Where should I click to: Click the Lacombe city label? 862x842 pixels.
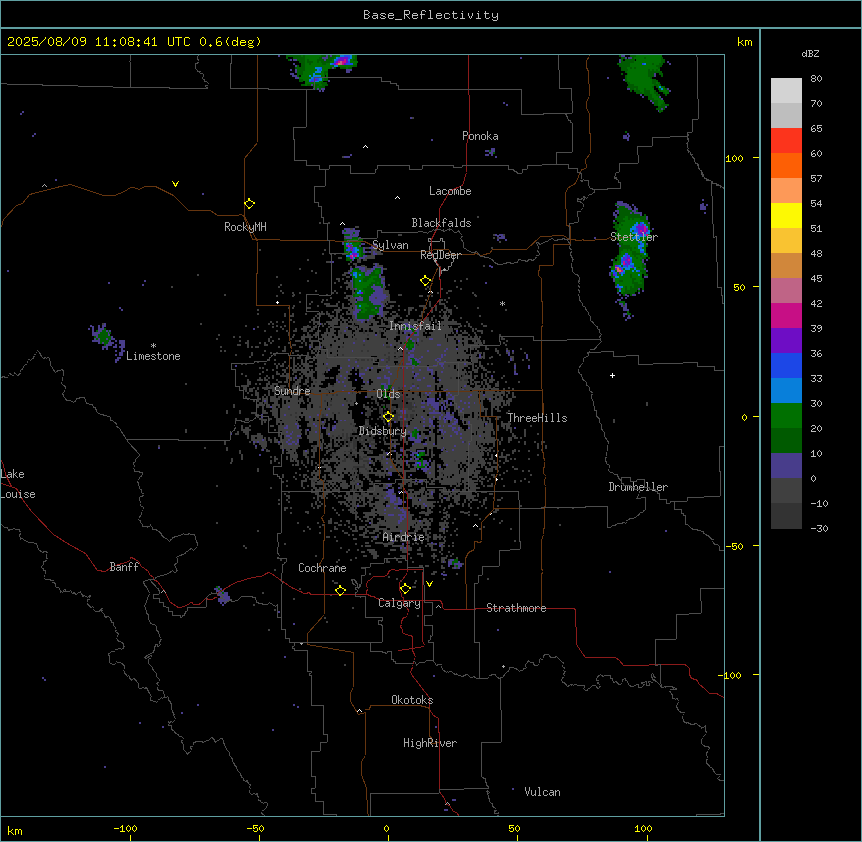click(x=450, y=191)
